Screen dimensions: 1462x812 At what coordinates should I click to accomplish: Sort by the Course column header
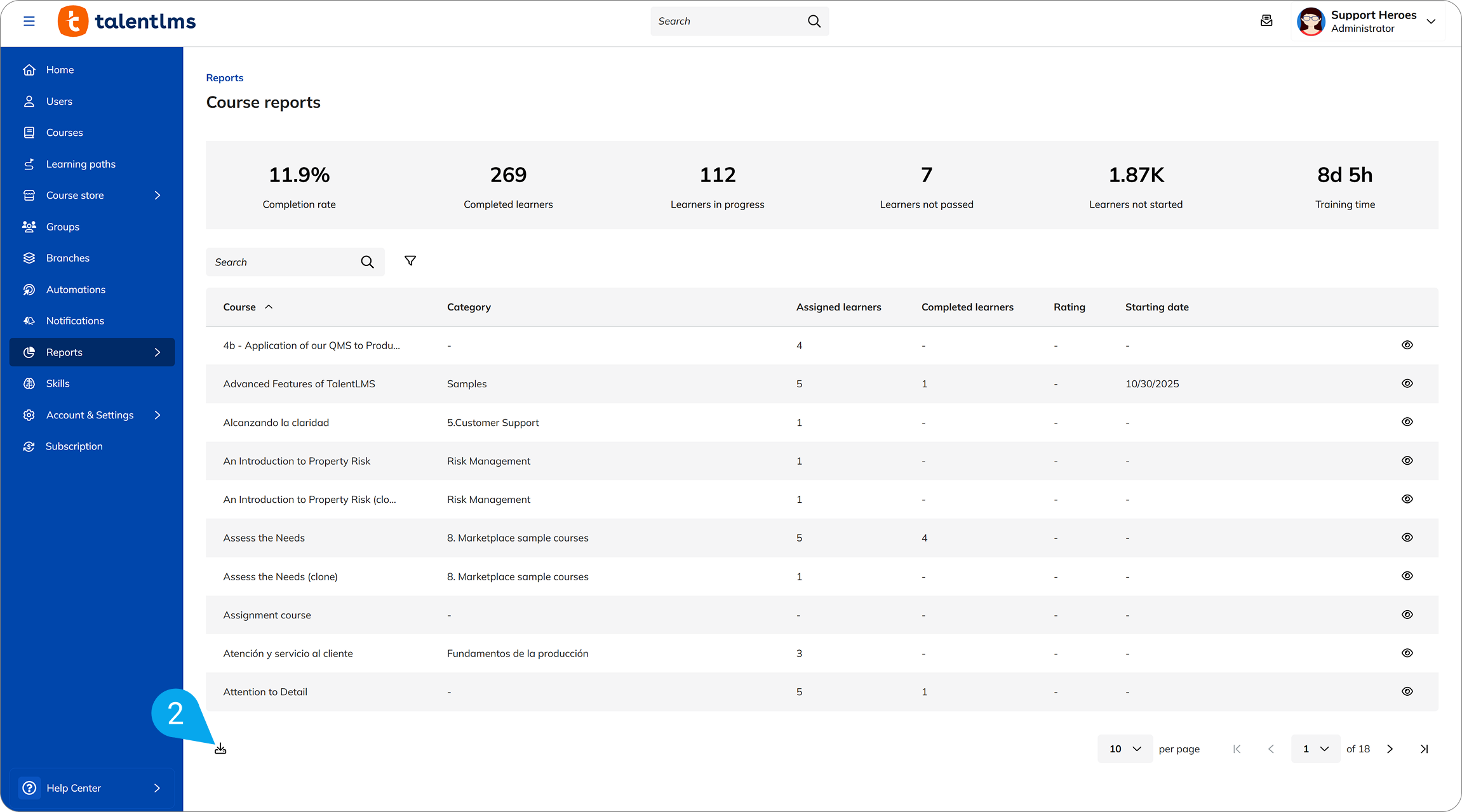240,307
